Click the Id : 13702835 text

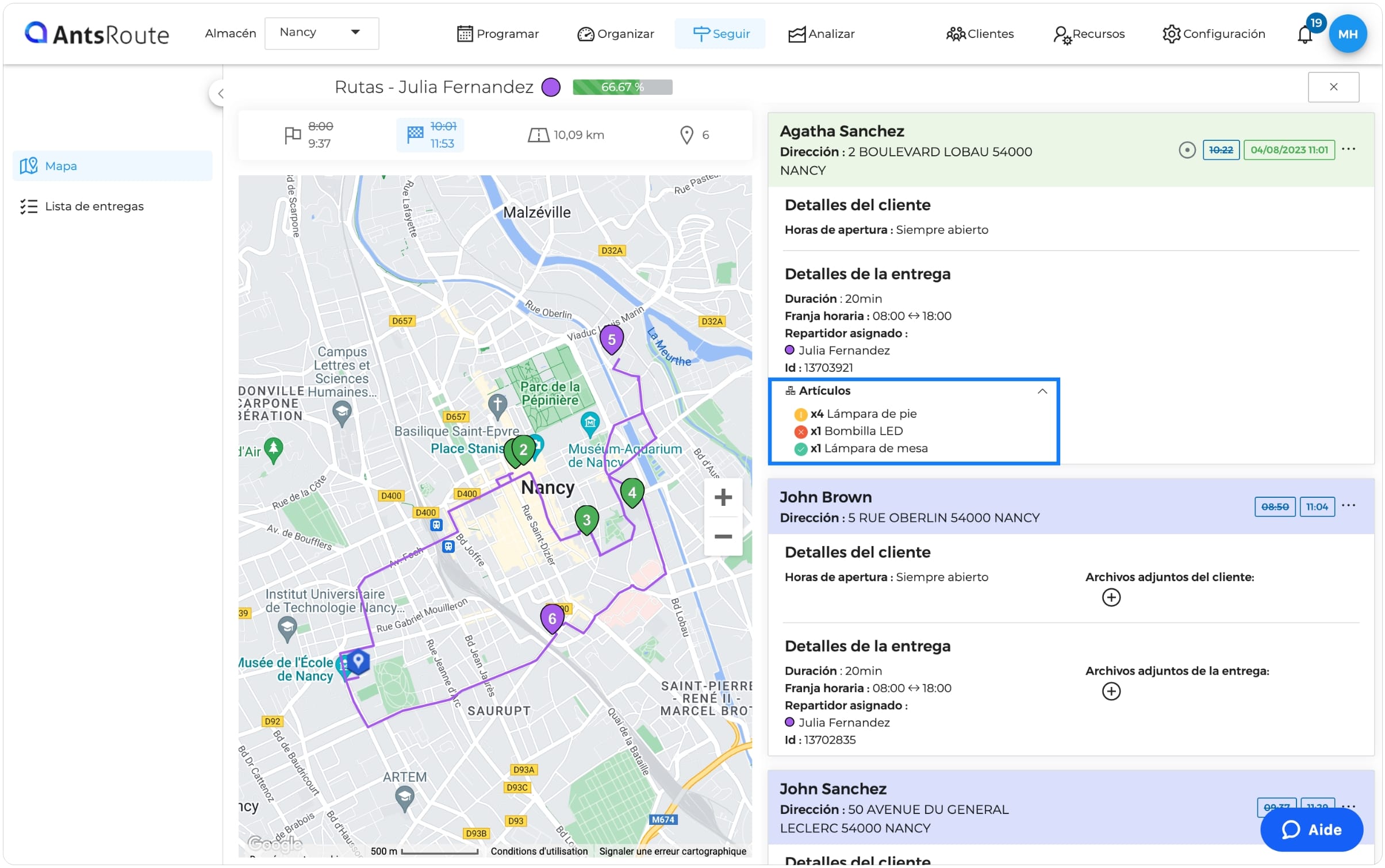(820, 740)
